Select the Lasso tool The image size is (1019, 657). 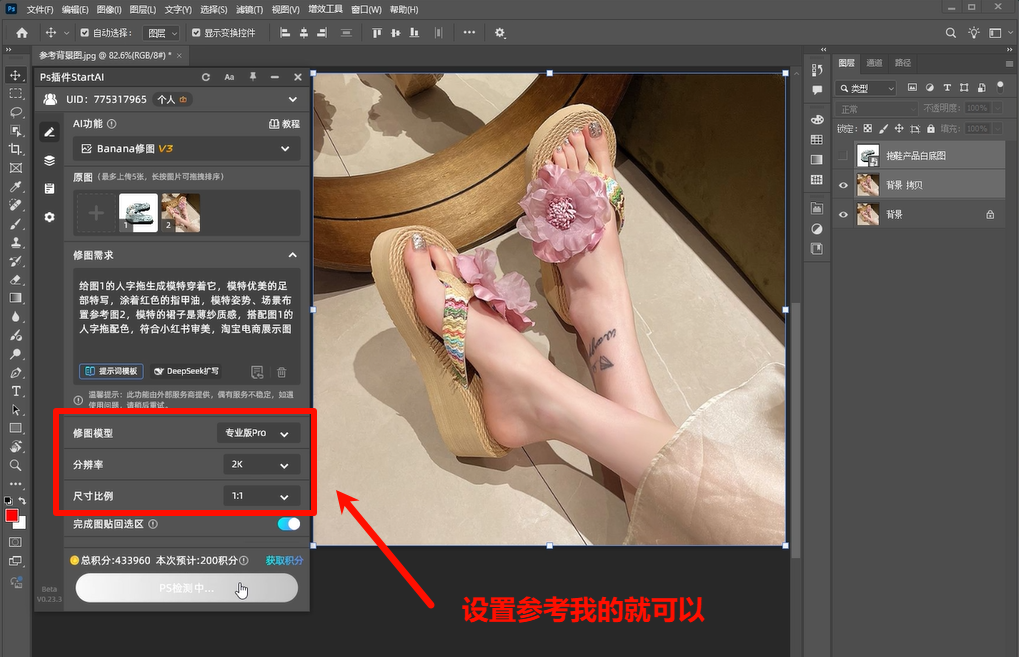point(15,112)
